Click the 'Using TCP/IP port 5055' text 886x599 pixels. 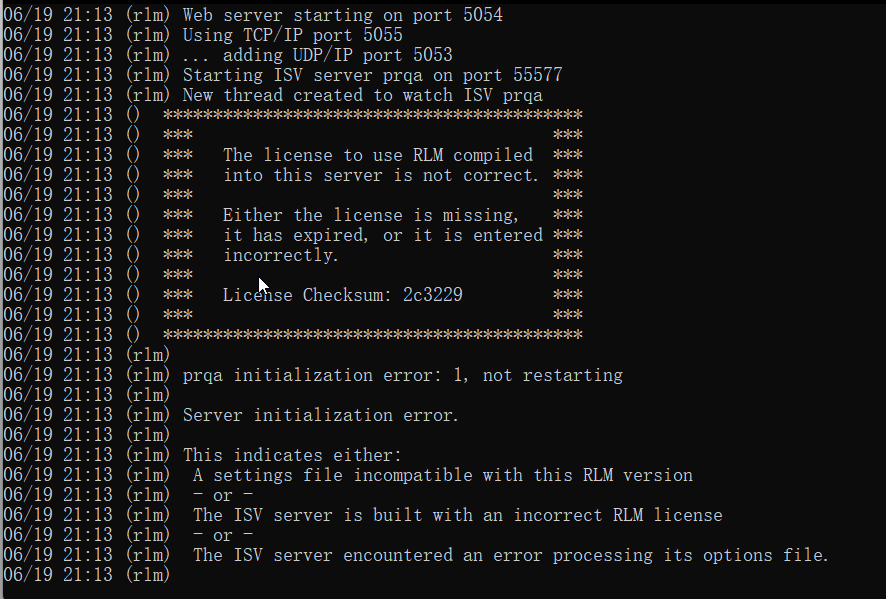pyautogui.click(x=293, y=35)
